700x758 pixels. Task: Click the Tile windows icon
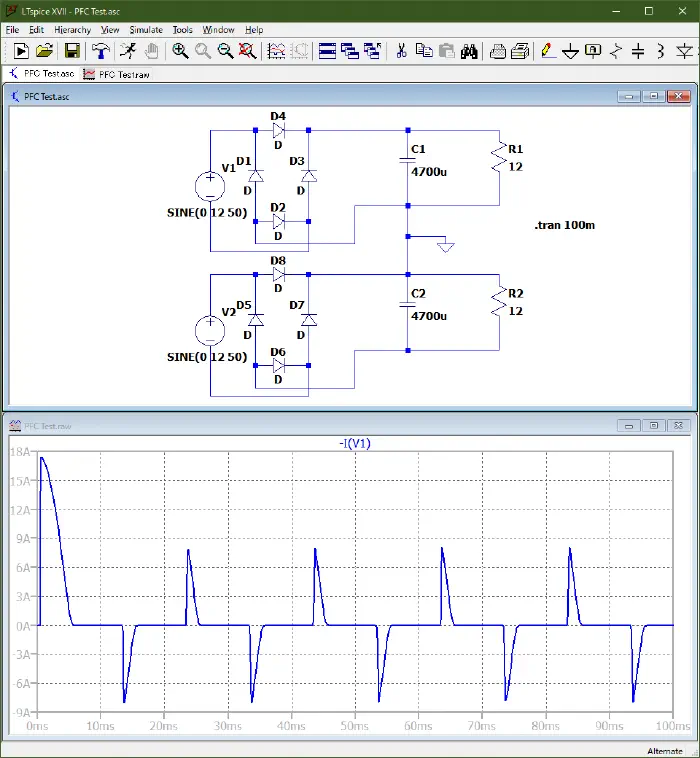click(x=327, y=51)
